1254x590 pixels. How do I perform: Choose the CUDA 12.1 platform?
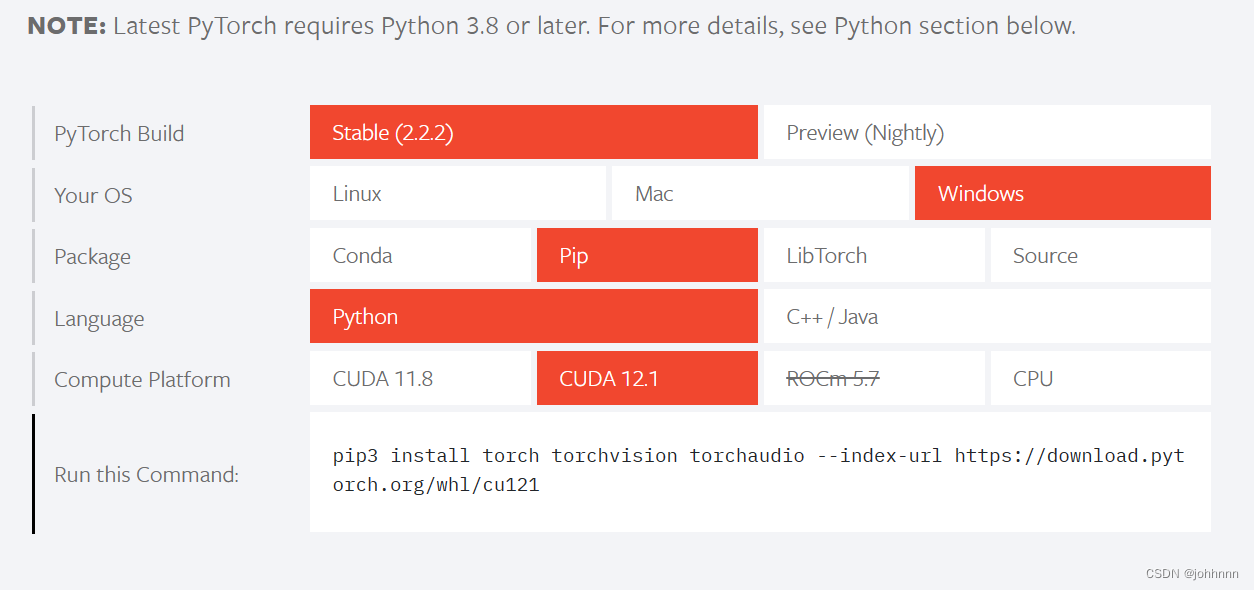[646, 378]
